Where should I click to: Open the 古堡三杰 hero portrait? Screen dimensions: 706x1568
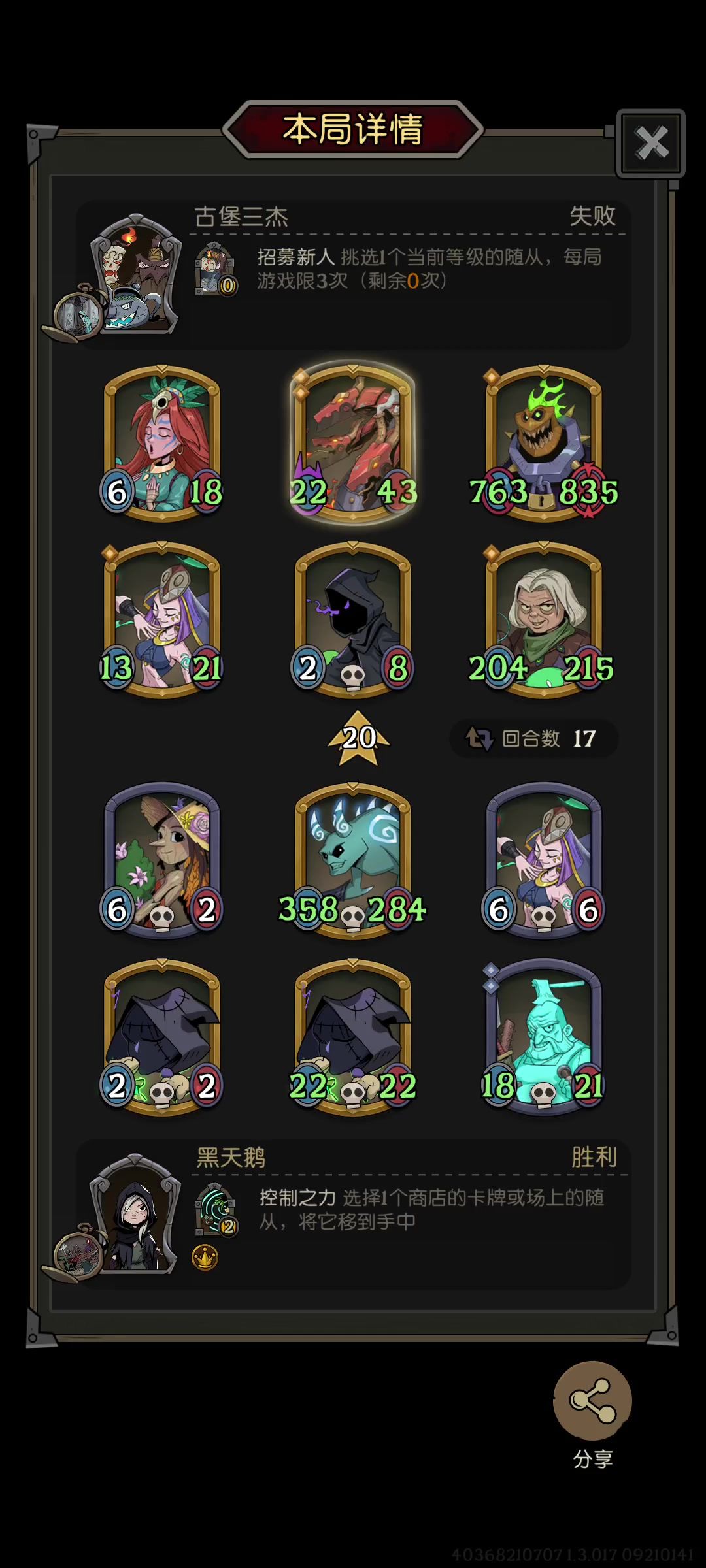[136, 274]
